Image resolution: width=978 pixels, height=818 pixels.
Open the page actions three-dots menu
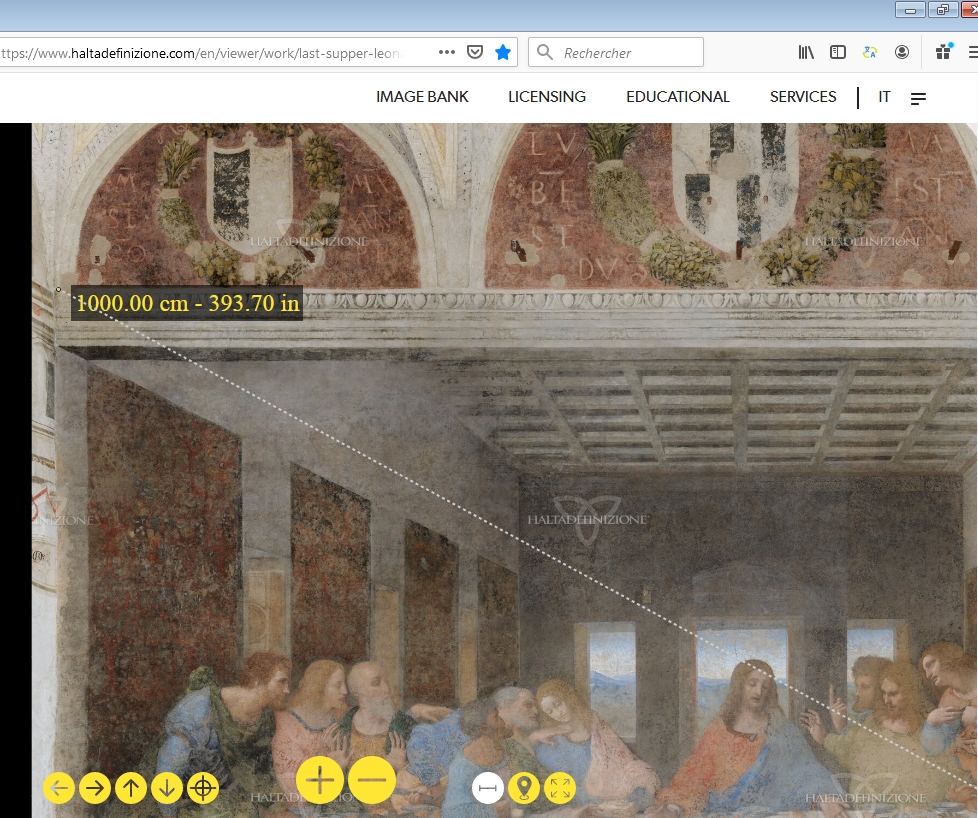coord(447,52)
